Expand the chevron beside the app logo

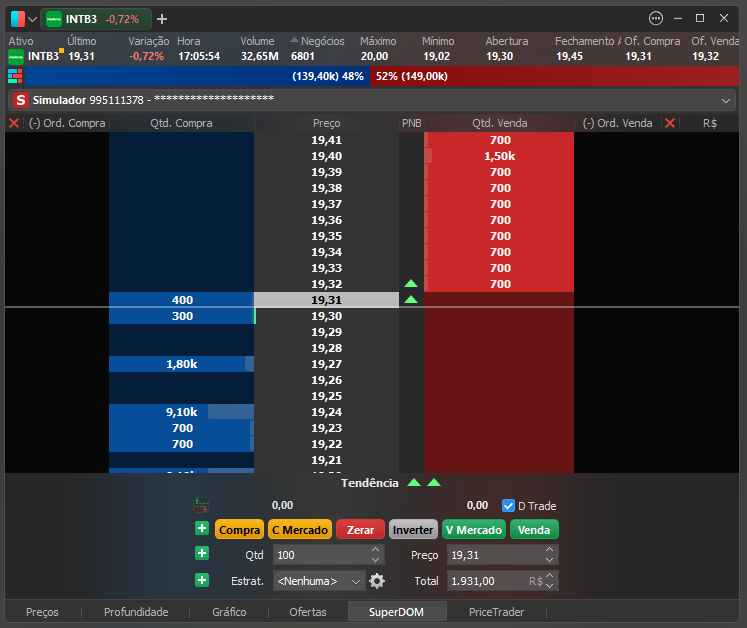tap(32, 20)
